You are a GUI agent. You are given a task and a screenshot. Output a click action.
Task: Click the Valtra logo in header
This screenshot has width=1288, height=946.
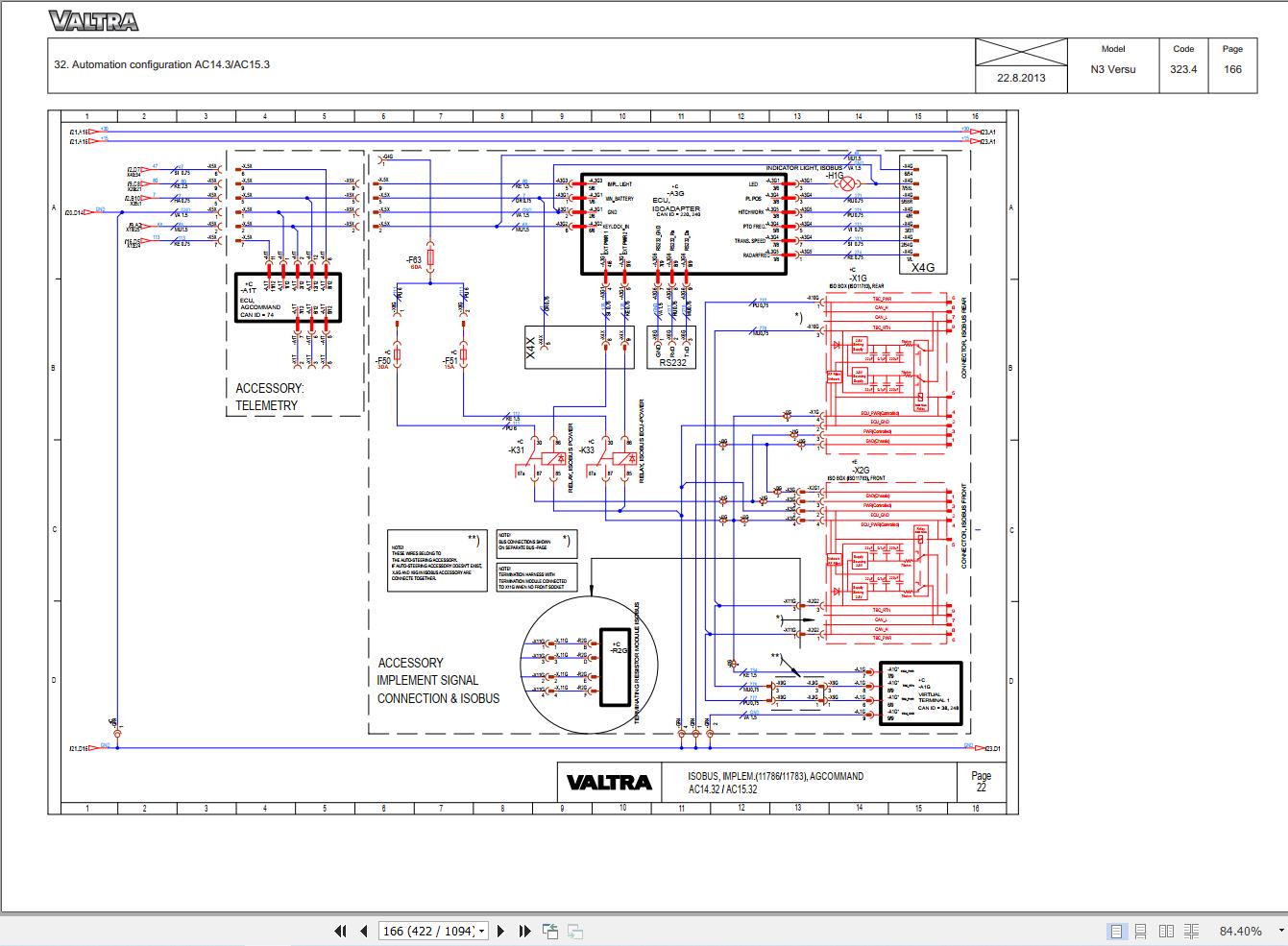tap(93, 21)
